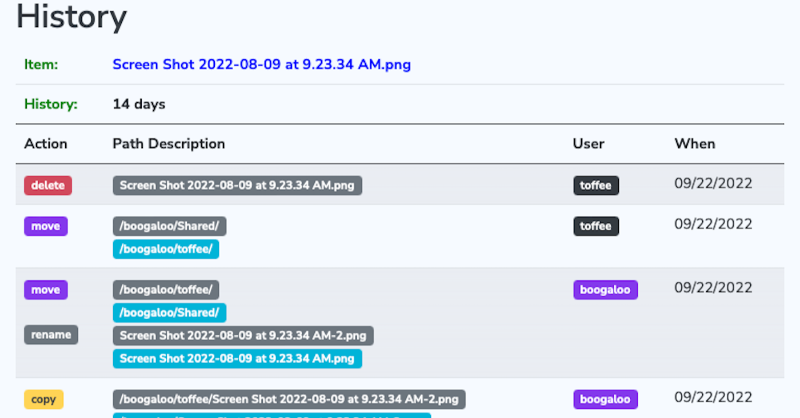Click blue /boogaloo/Shared/ destination path badge
The image size is (800, 418).
point(169,312)
